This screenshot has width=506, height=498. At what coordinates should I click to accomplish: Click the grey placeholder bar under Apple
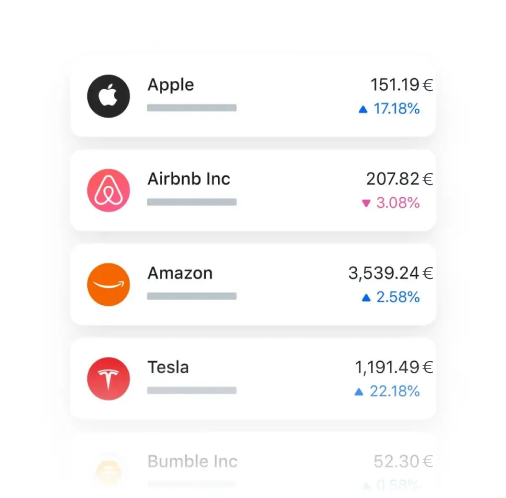192,108
